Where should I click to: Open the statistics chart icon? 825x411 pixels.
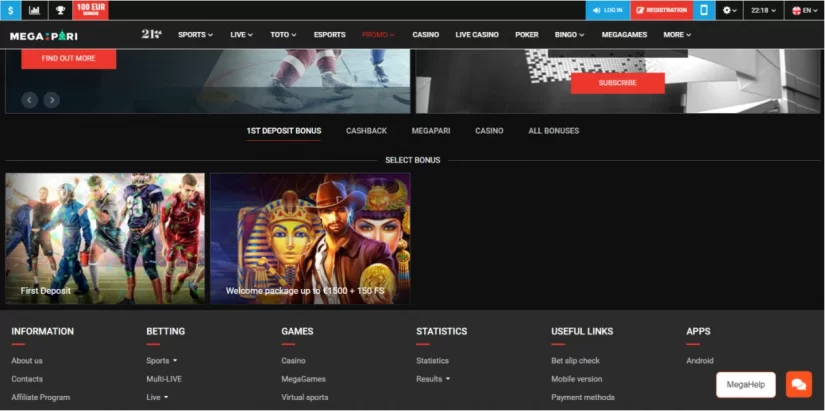35,10
